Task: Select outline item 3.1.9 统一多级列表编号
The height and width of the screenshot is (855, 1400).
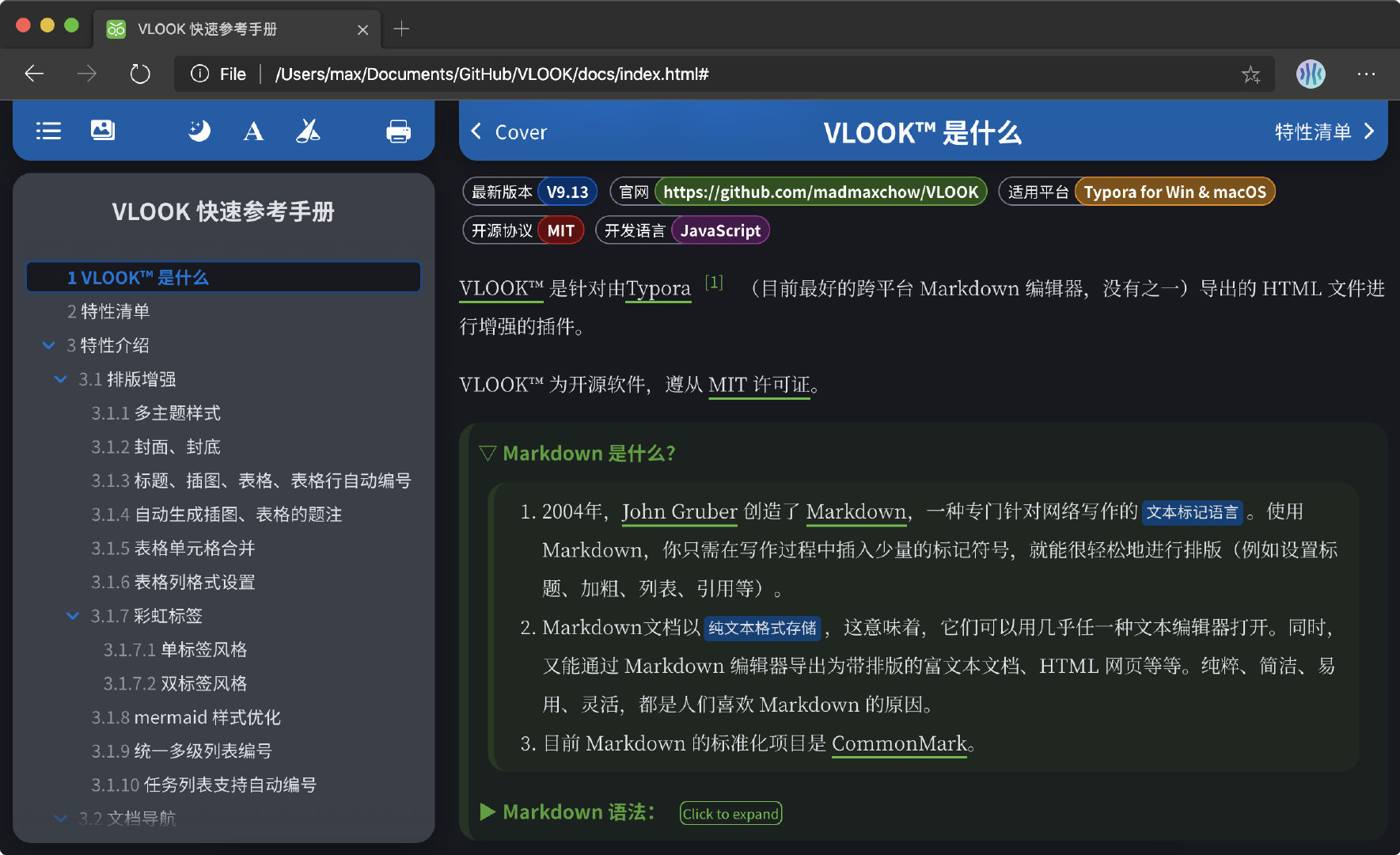Action: coord(182,750)
